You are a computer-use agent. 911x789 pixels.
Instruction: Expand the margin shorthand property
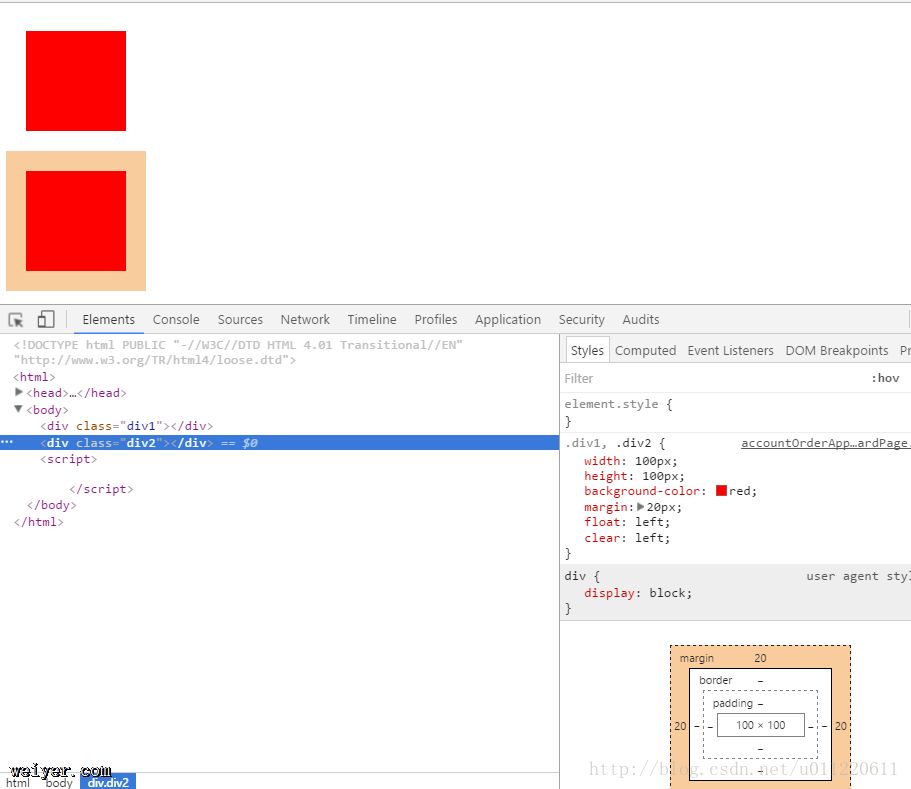point(640,507)
